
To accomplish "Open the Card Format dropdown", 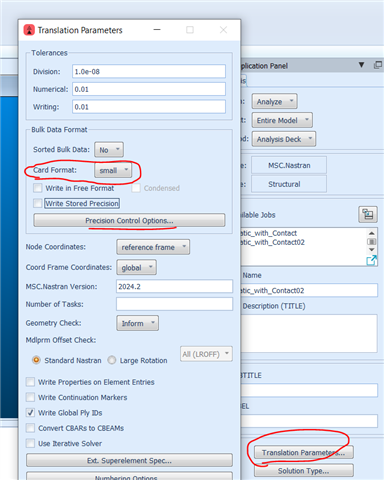I will coord(113,170).
